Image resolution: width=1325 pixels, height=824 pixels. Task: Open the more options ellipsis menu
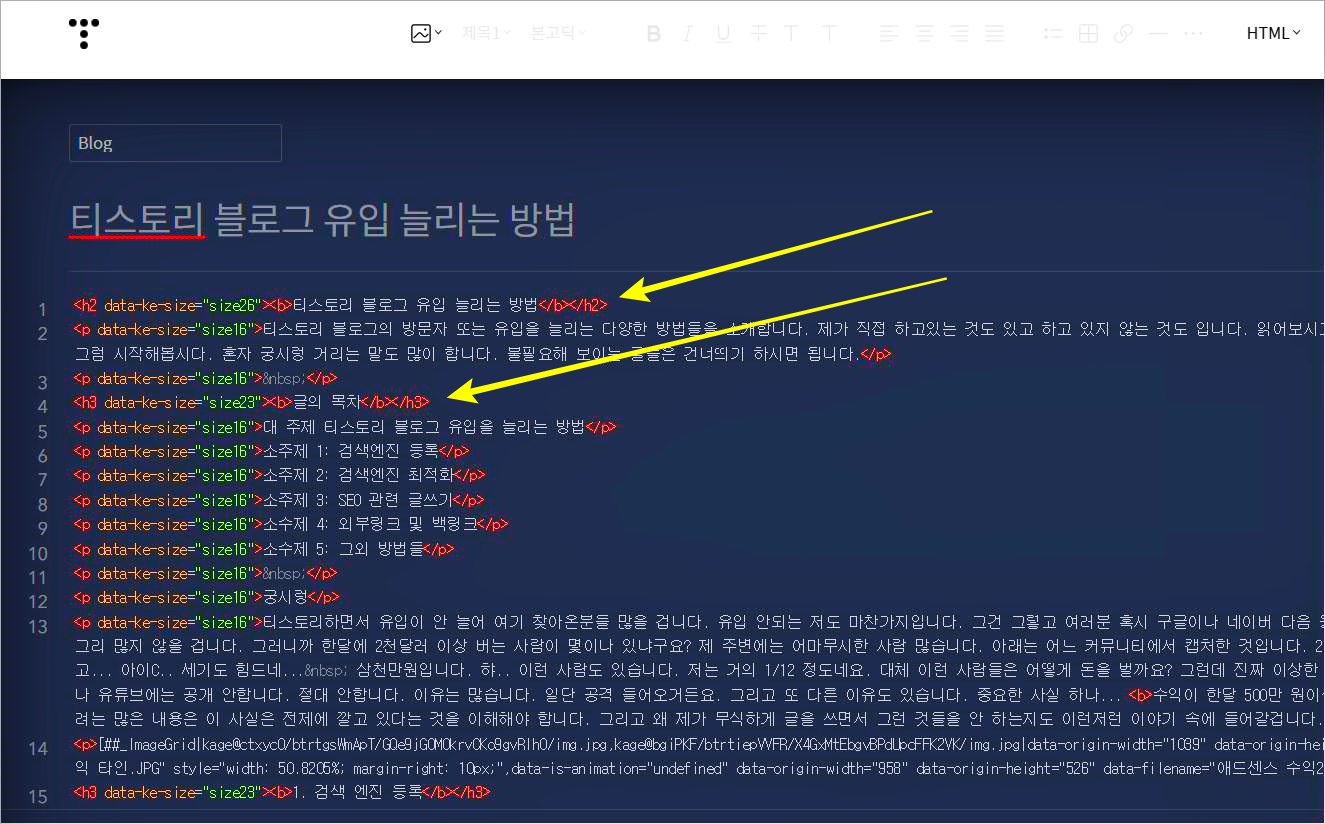(1193, 33)
